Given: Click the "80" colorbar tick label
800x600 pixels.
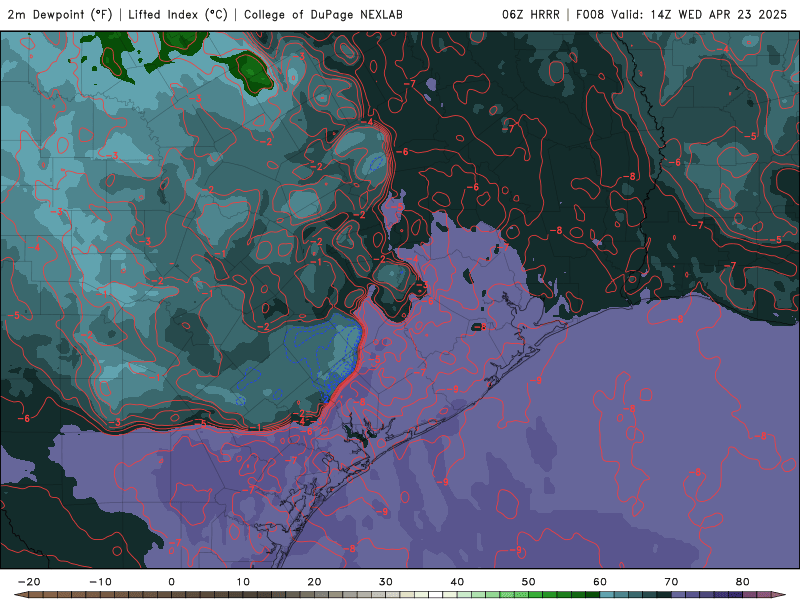Looking at the screenshot, I should pyautogui.click(x=743, y=582).
